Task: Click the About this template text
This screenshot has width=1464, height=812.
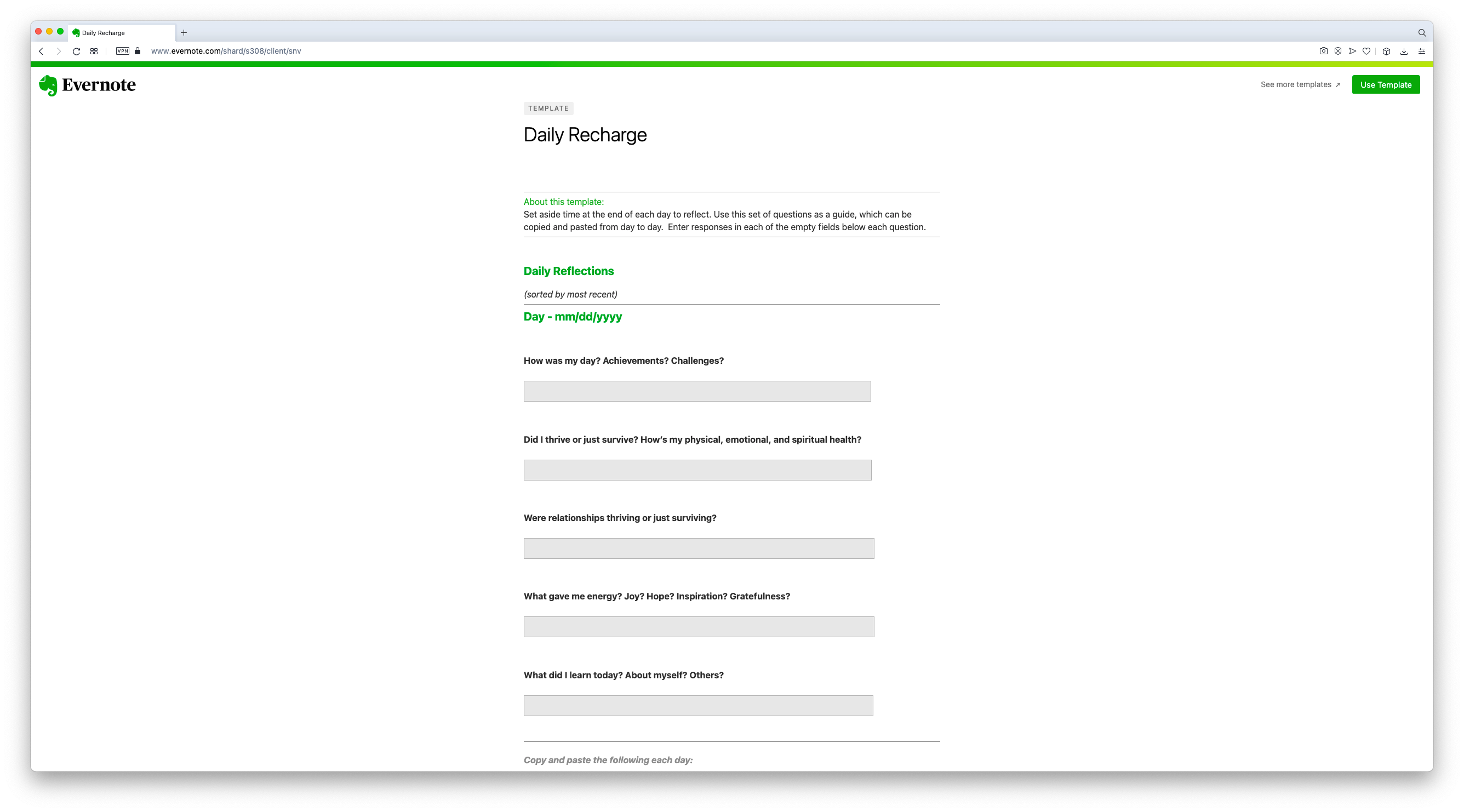Action: pyautogui.click(x=563, y=202)
